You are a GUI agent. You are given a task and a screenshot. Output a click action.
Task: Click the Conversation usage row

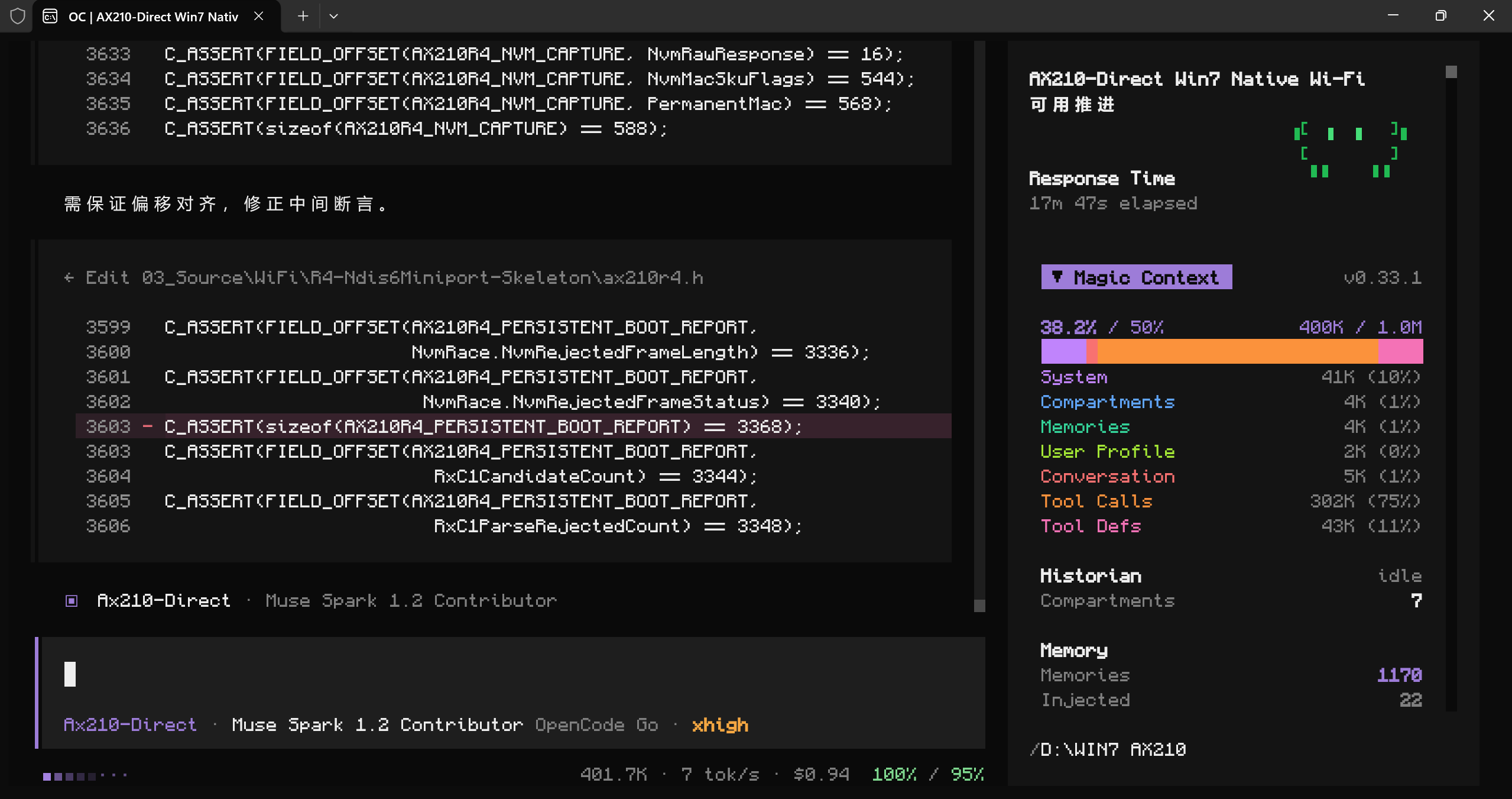[1231, 476]
